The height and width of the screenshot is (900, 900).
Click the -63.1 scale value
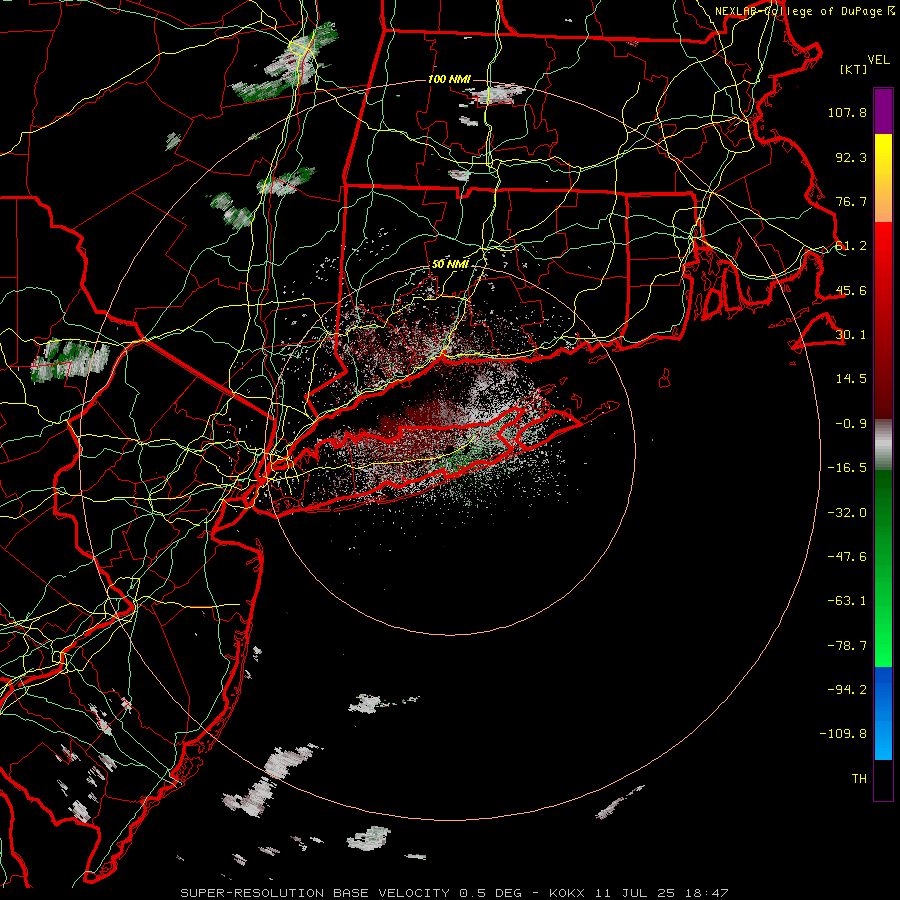(847, 601)
